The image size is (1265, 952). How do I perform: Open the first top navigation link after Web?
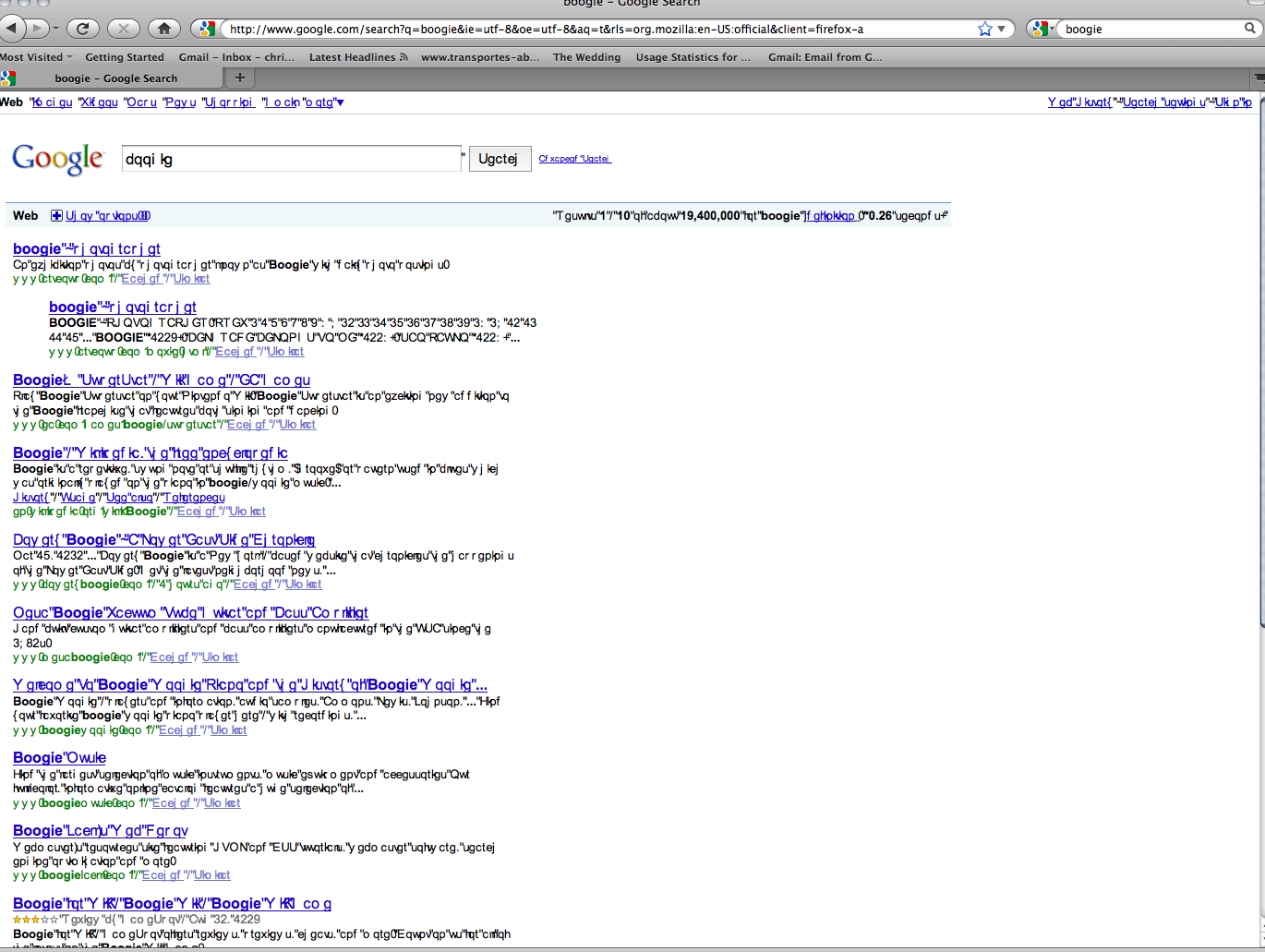(52, 102)
